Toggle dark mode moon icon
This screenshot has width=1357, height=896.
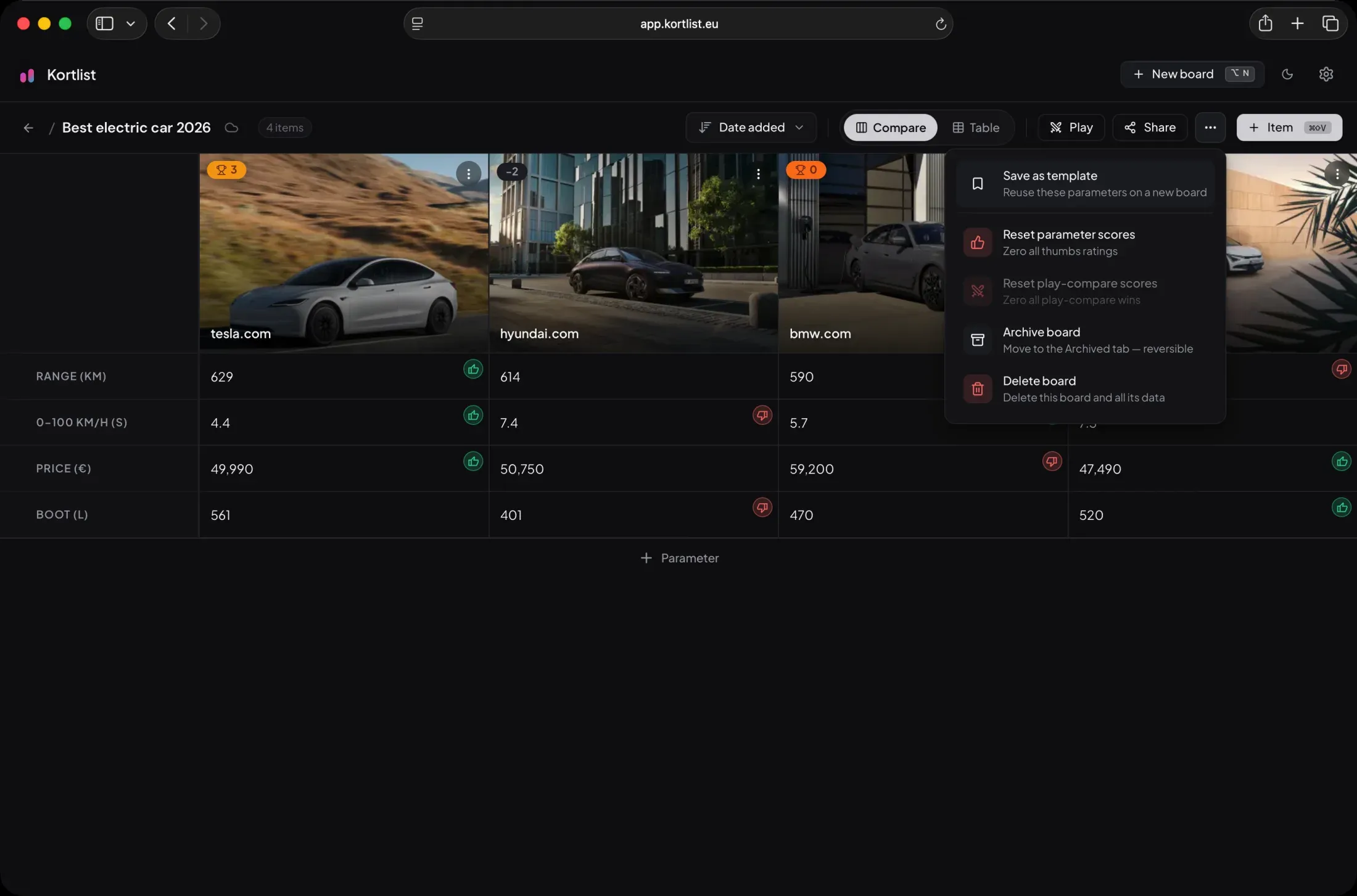pyautogui.click(x=1287, y=74)
